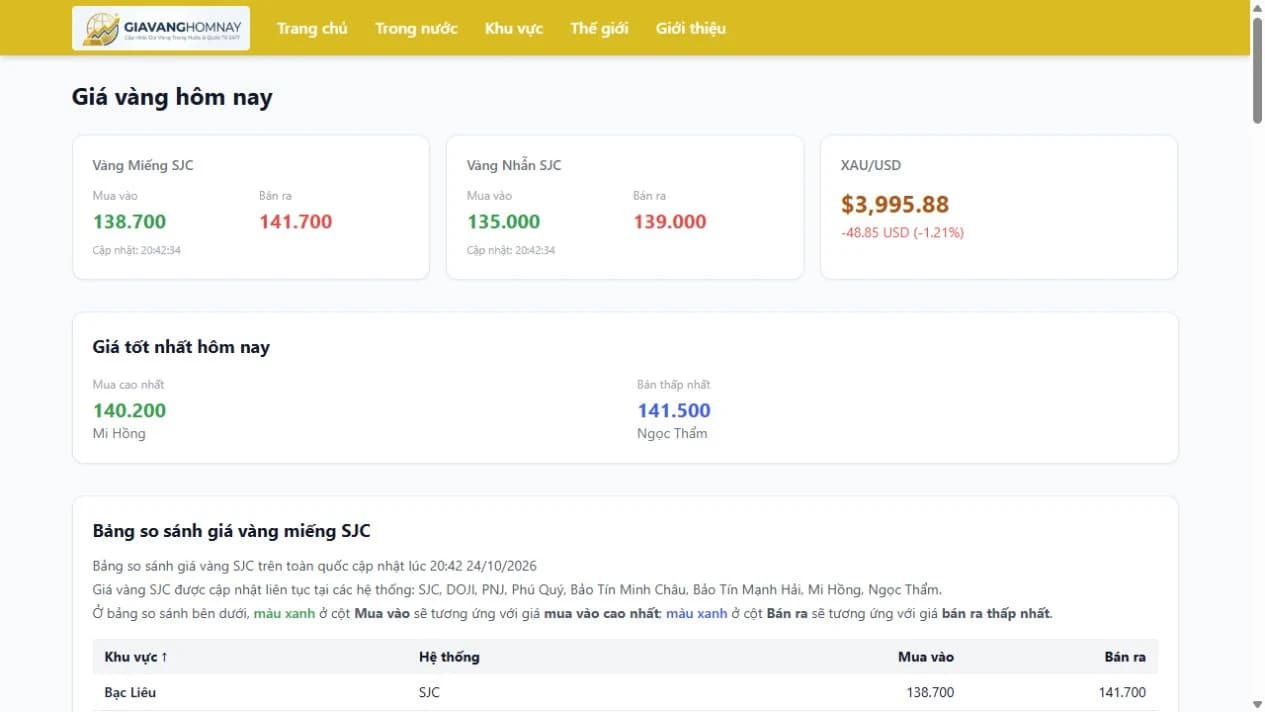Click the $3,995.88 gold price
This screenshot has width=1265, height=712.
tap(895, 204)
